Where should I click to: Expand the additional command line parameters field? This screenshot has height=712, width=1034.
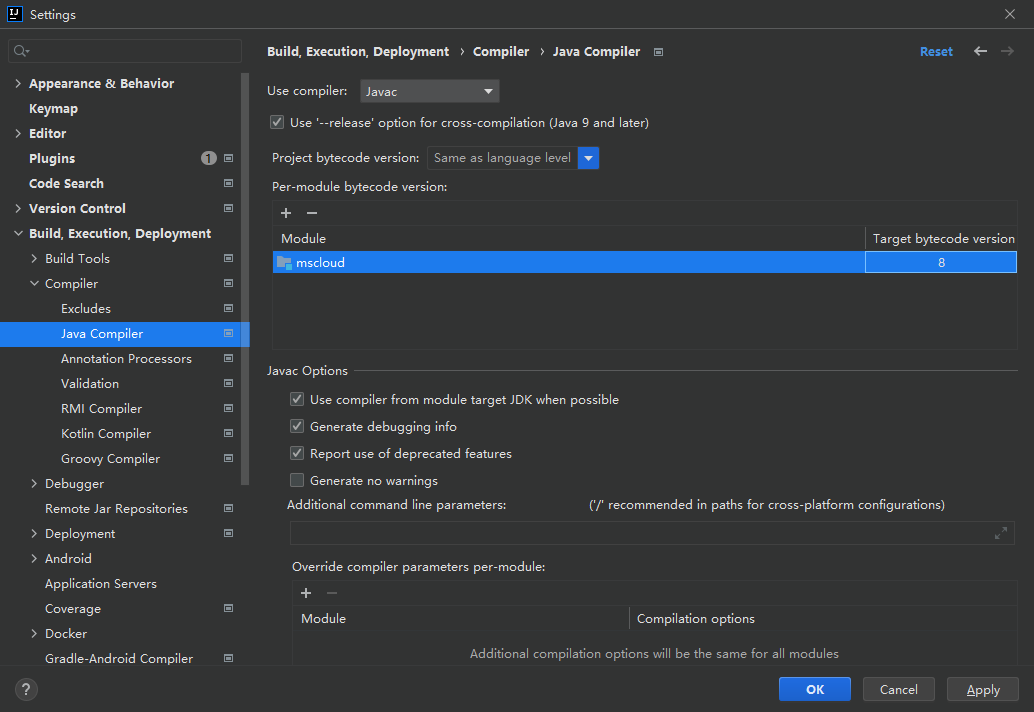[1000, 533]
